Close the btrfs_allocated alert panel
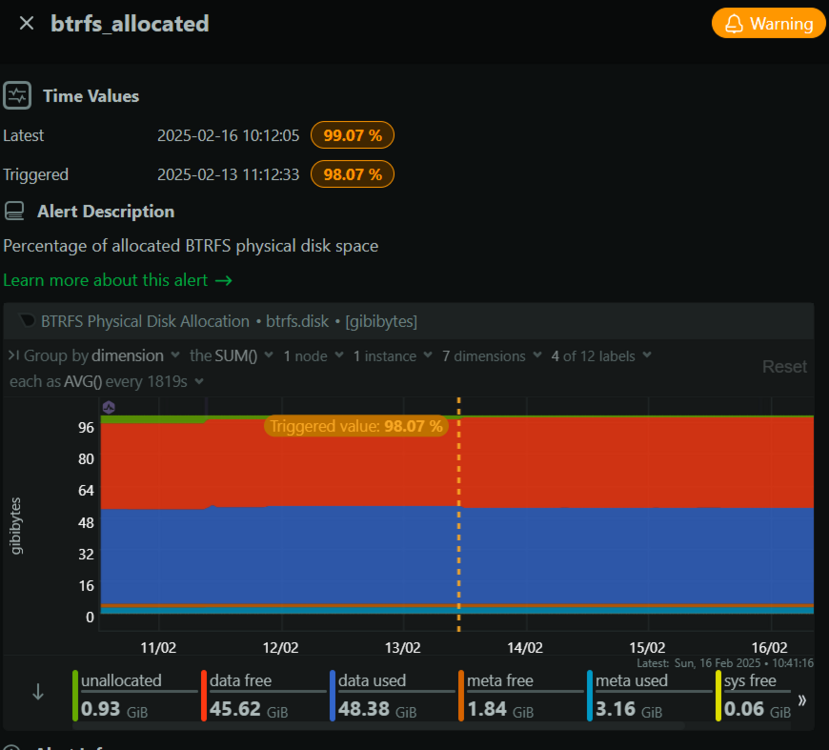The width and height of the screenshot is (829, 750). [26, 23]
